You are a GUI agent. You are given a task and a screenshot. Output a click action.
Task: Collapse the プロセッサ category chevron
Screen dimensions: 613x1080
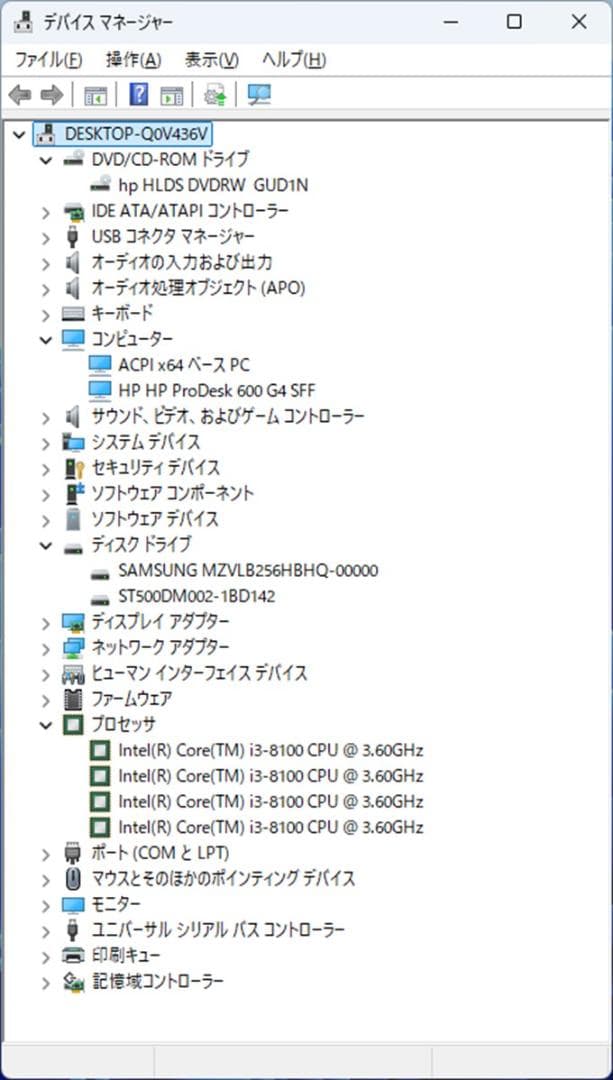[45, 725]
